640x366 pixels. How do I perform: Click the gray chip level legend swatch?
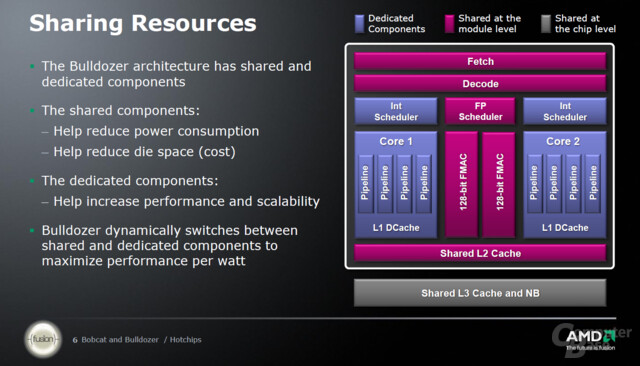[546, 24]
